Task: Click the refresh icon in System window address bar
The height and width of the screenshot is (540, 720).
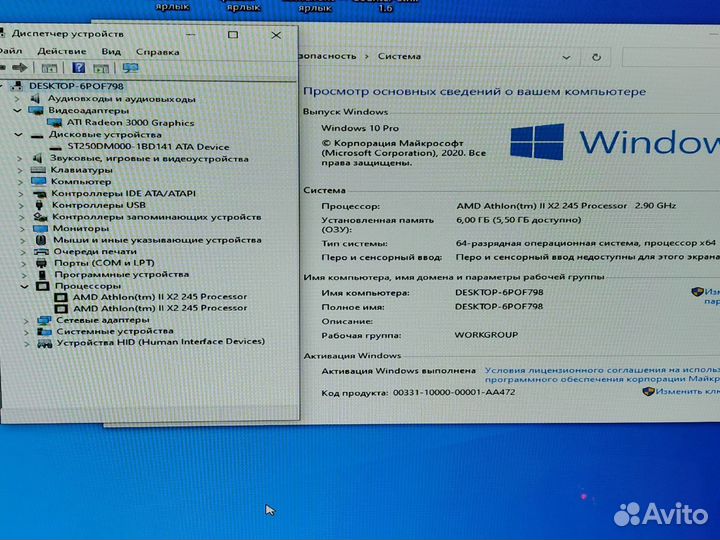Action: [596, 57]
